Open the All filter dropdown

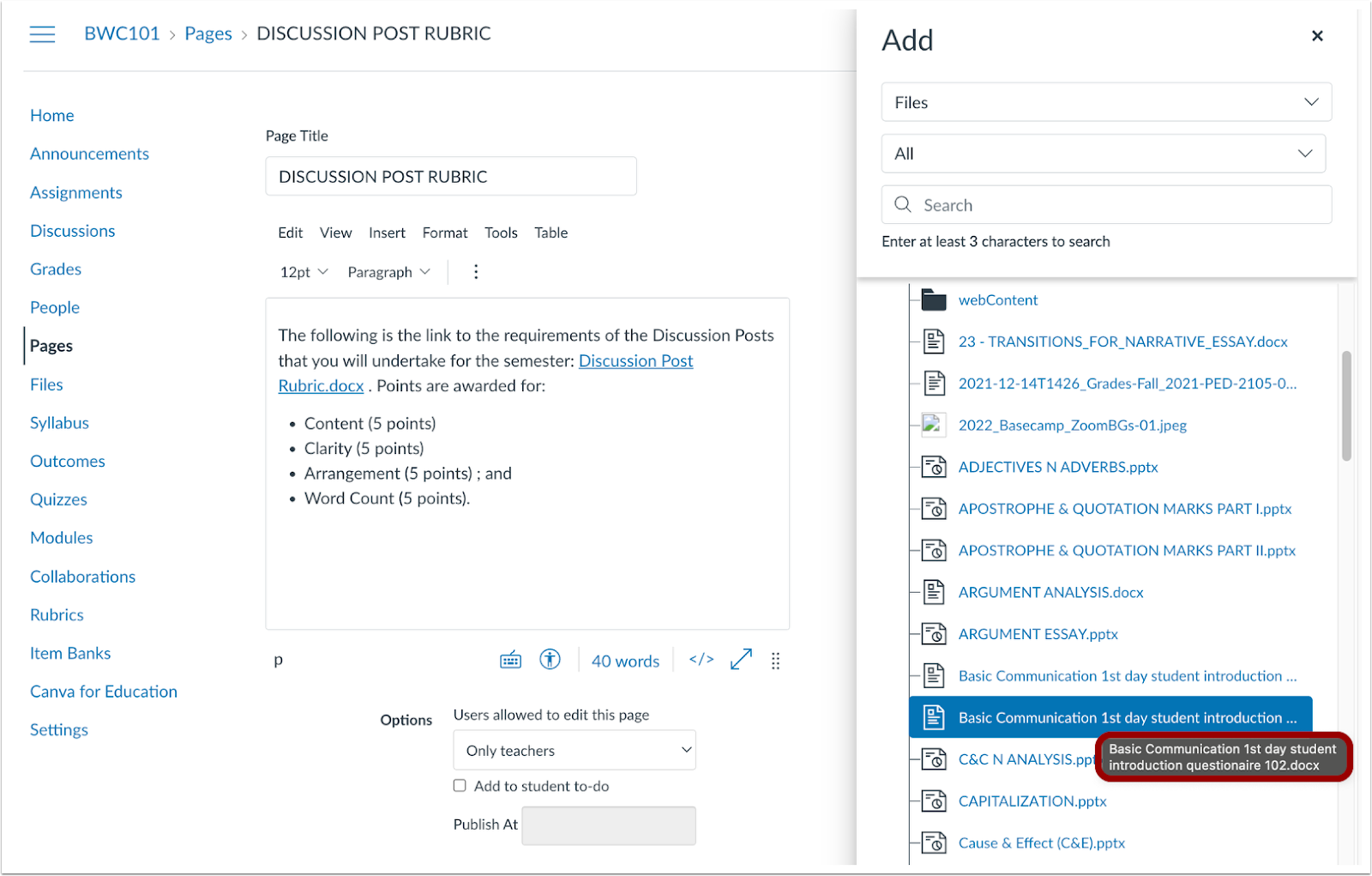pos(1104,154)
